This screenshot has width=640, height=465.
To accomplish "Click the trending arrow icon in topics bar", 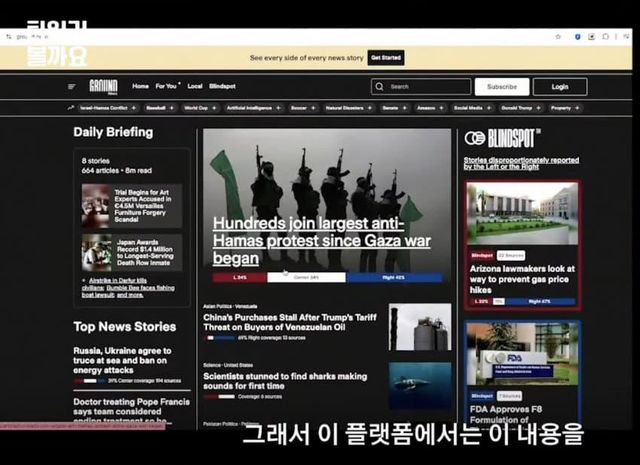I will pos(71,107).
